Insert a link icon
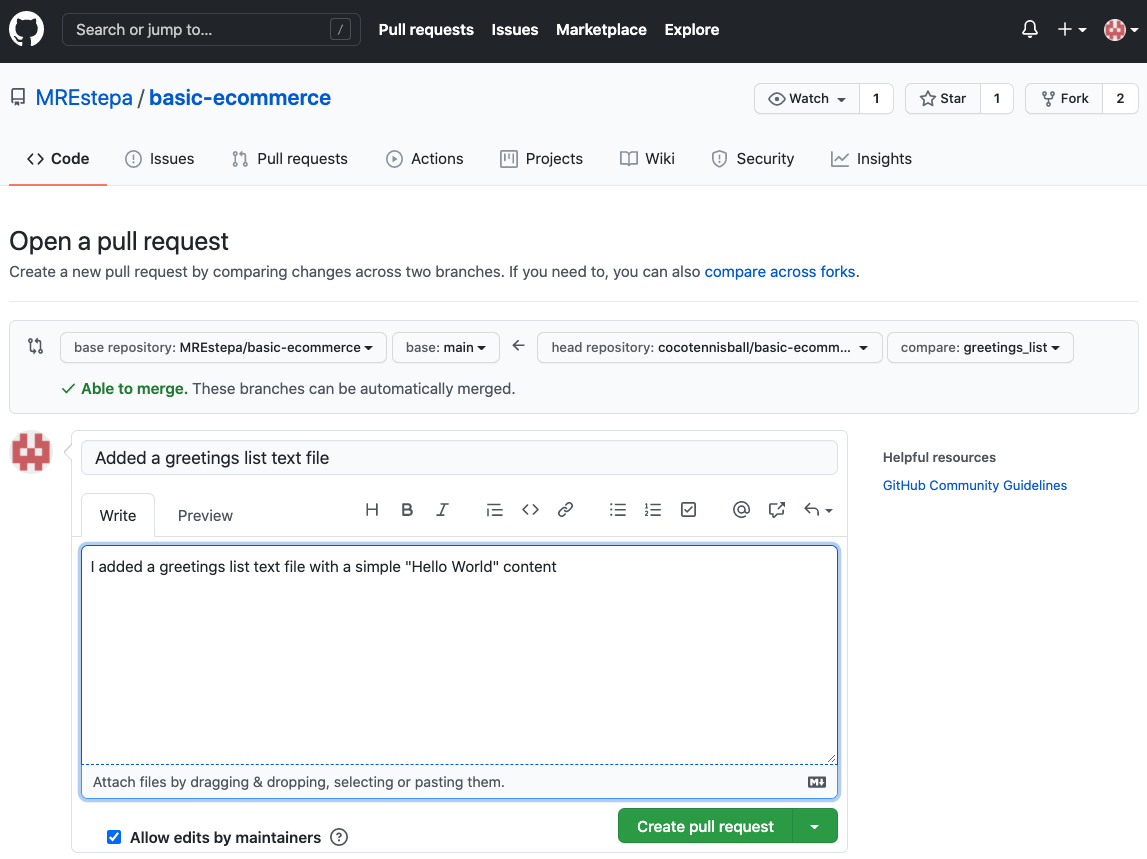The width and height of the screenshot is (1147, 859). 565,510
